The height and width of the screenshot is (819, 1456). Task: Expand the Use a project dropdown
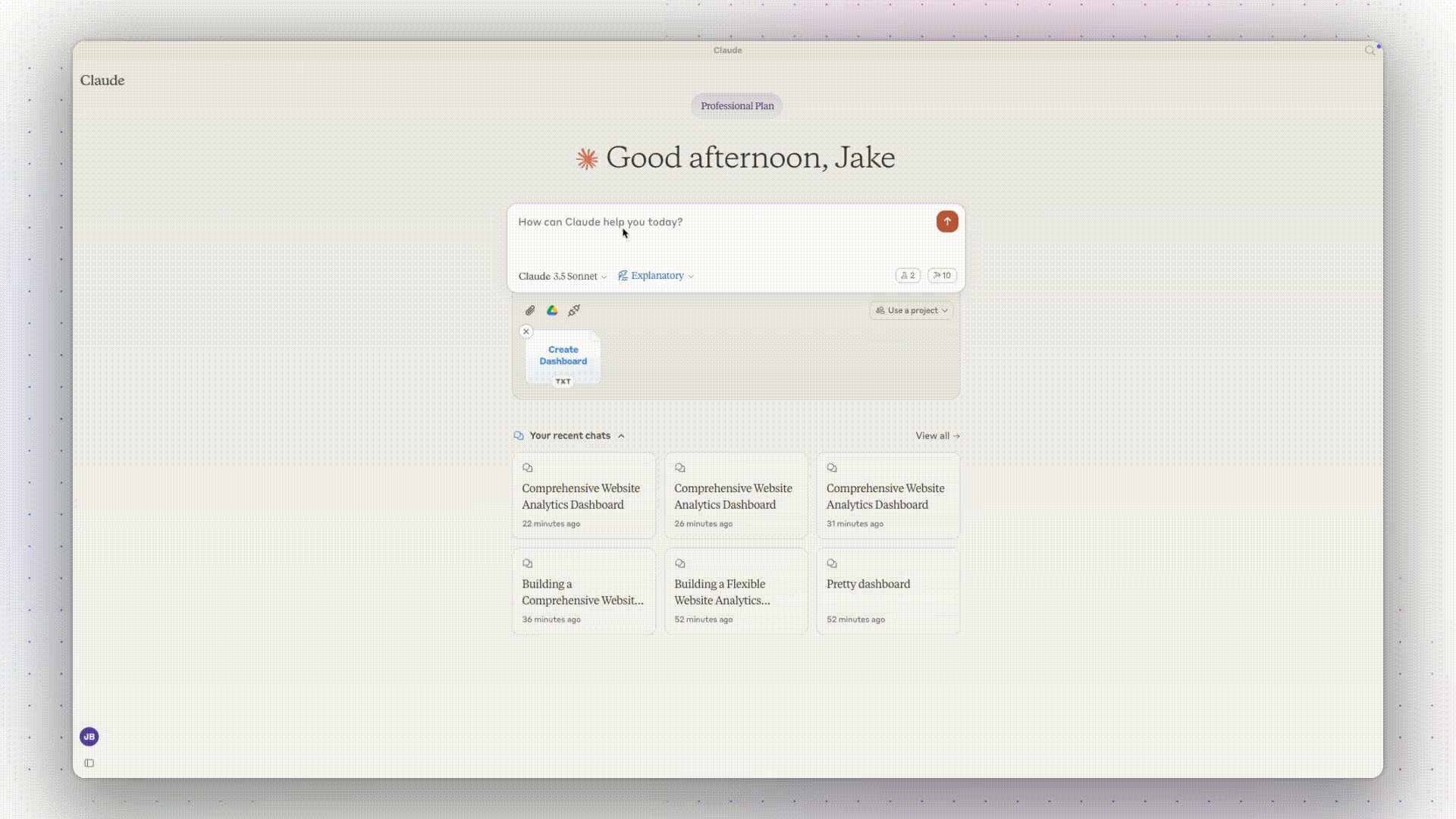912,310
